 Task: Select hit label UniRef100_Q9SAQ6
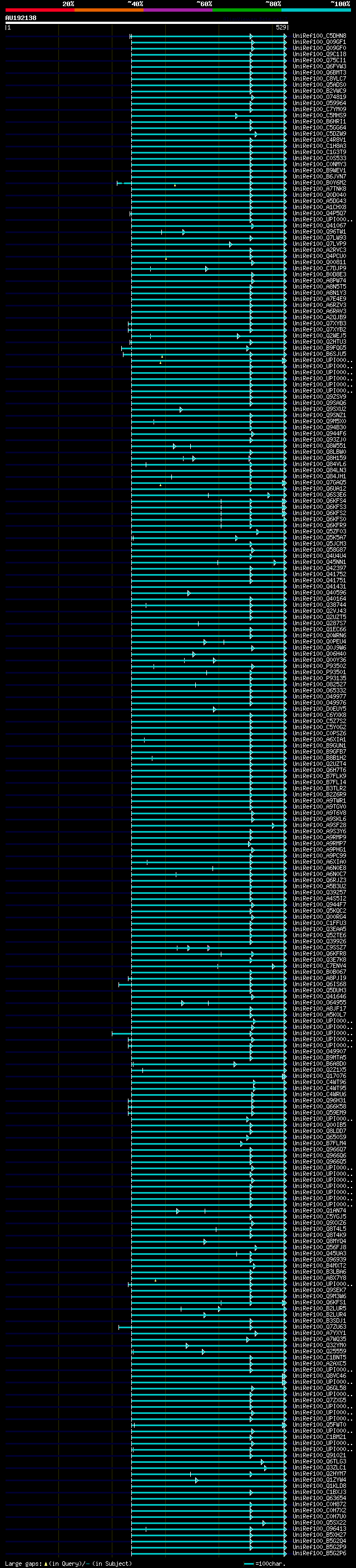tap(319, 404)
